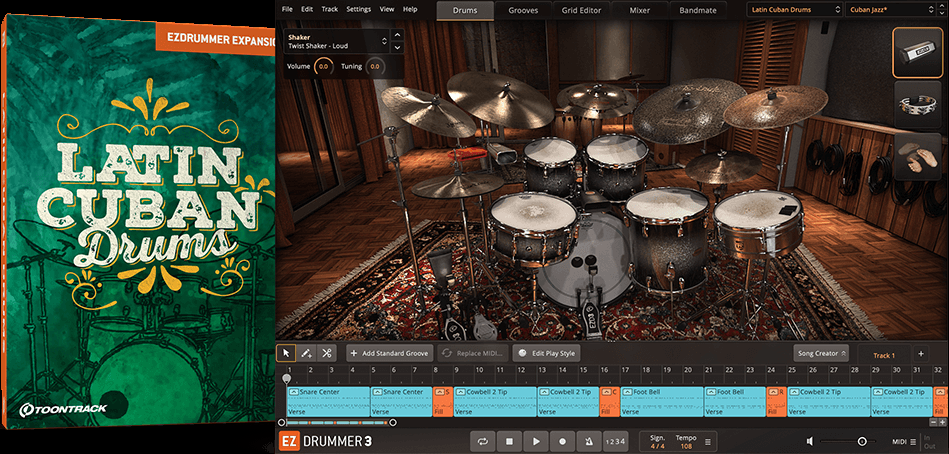Click the record button in transport
The height and width of the screenshot is (454, 949).
[562, 442]
